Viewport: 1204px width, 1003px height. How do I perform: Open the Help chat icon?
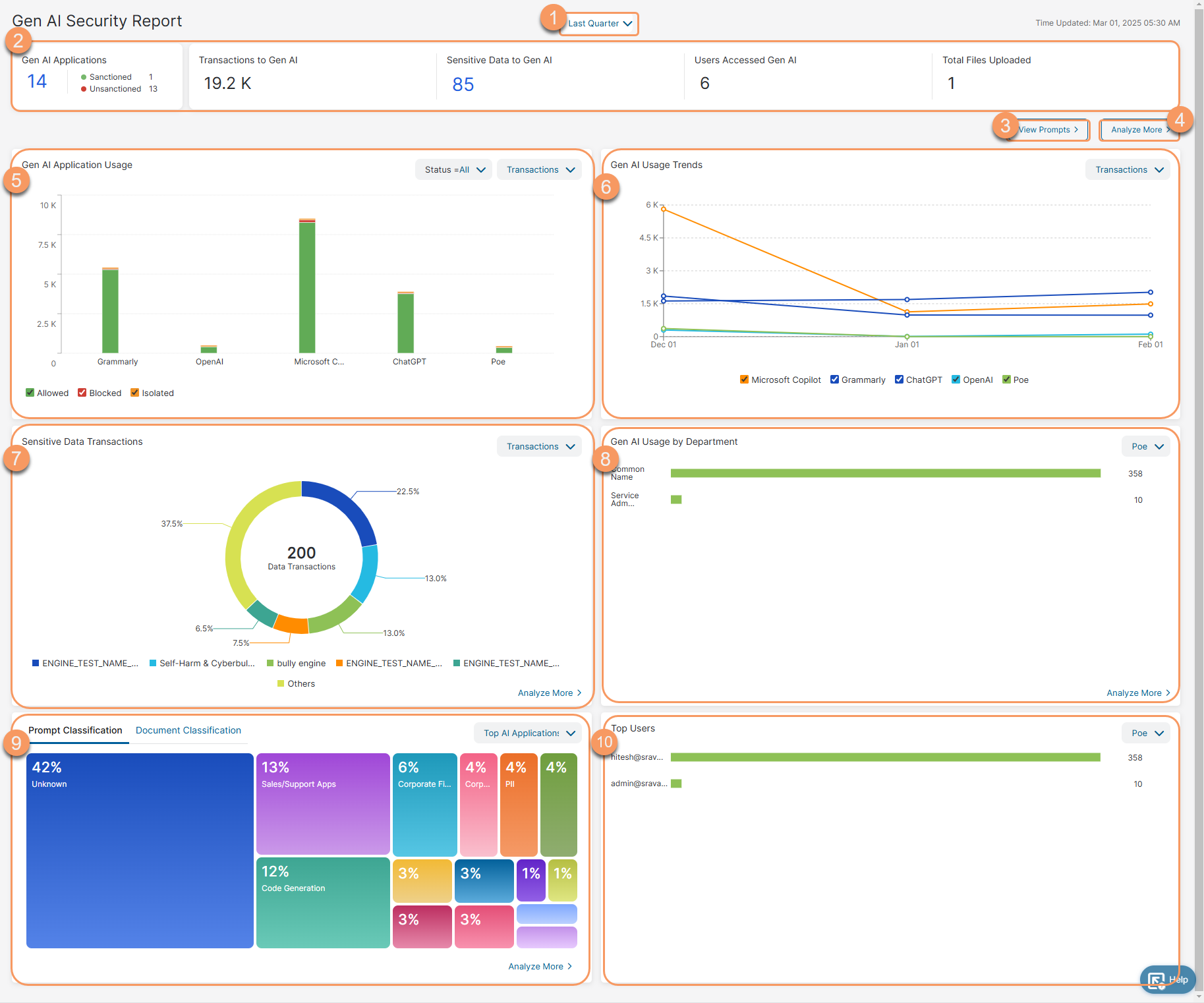coord(1166,979)
